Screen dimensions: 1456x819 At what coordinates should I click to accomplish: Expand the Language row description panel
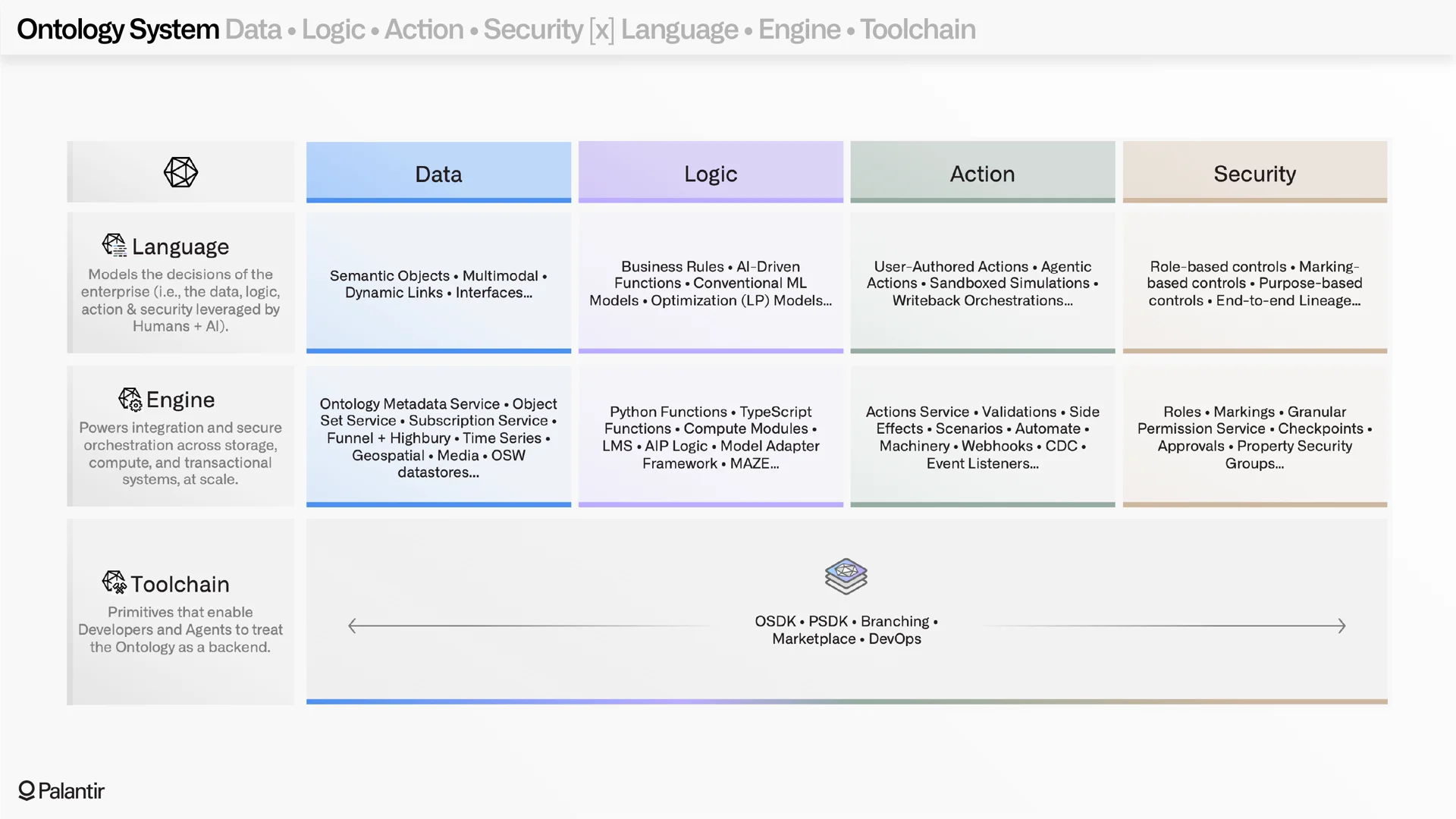coord(180,283)
